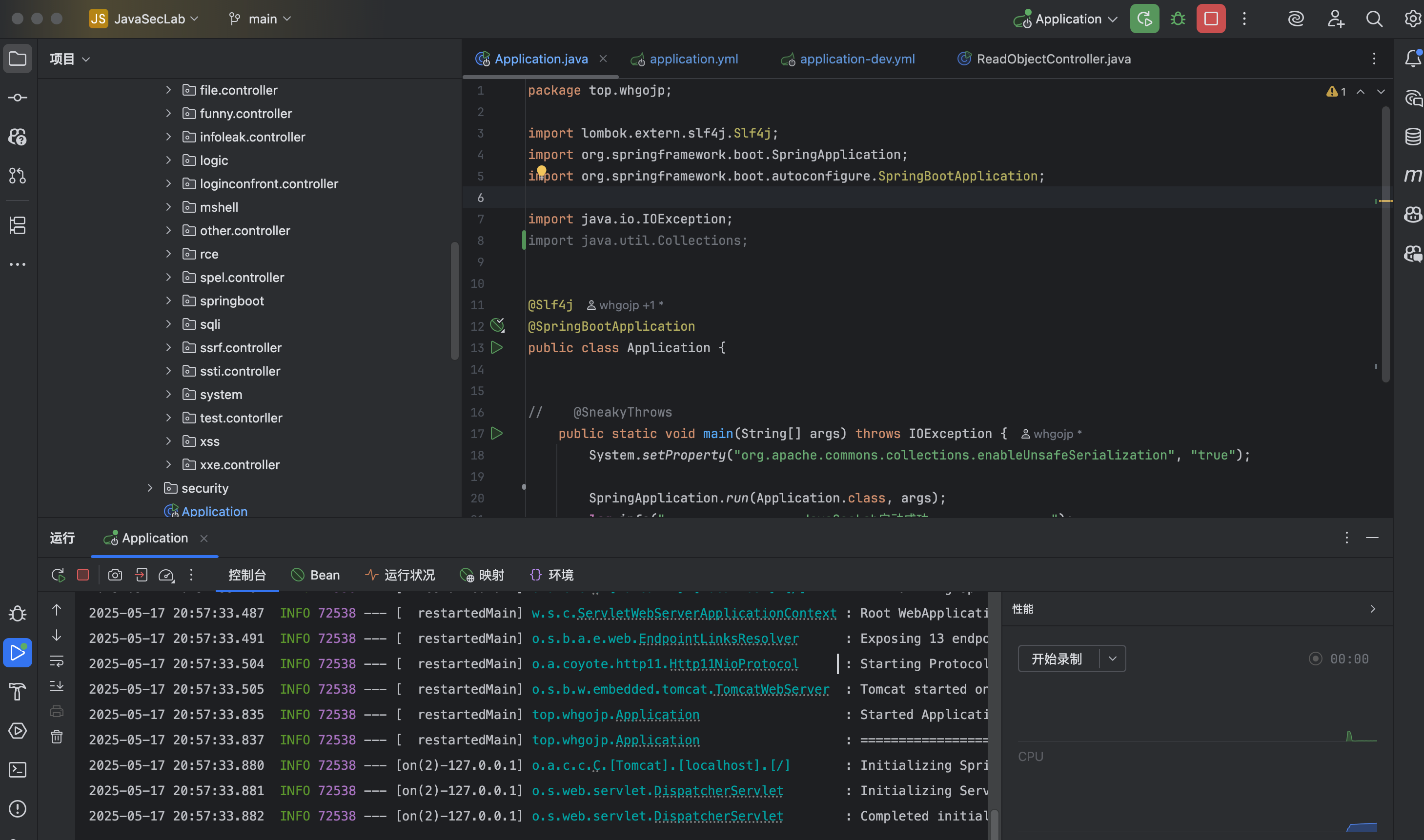Clear console with the trash icon
Viewport: 1424px width, 840px height.
[x=57, y=737]
